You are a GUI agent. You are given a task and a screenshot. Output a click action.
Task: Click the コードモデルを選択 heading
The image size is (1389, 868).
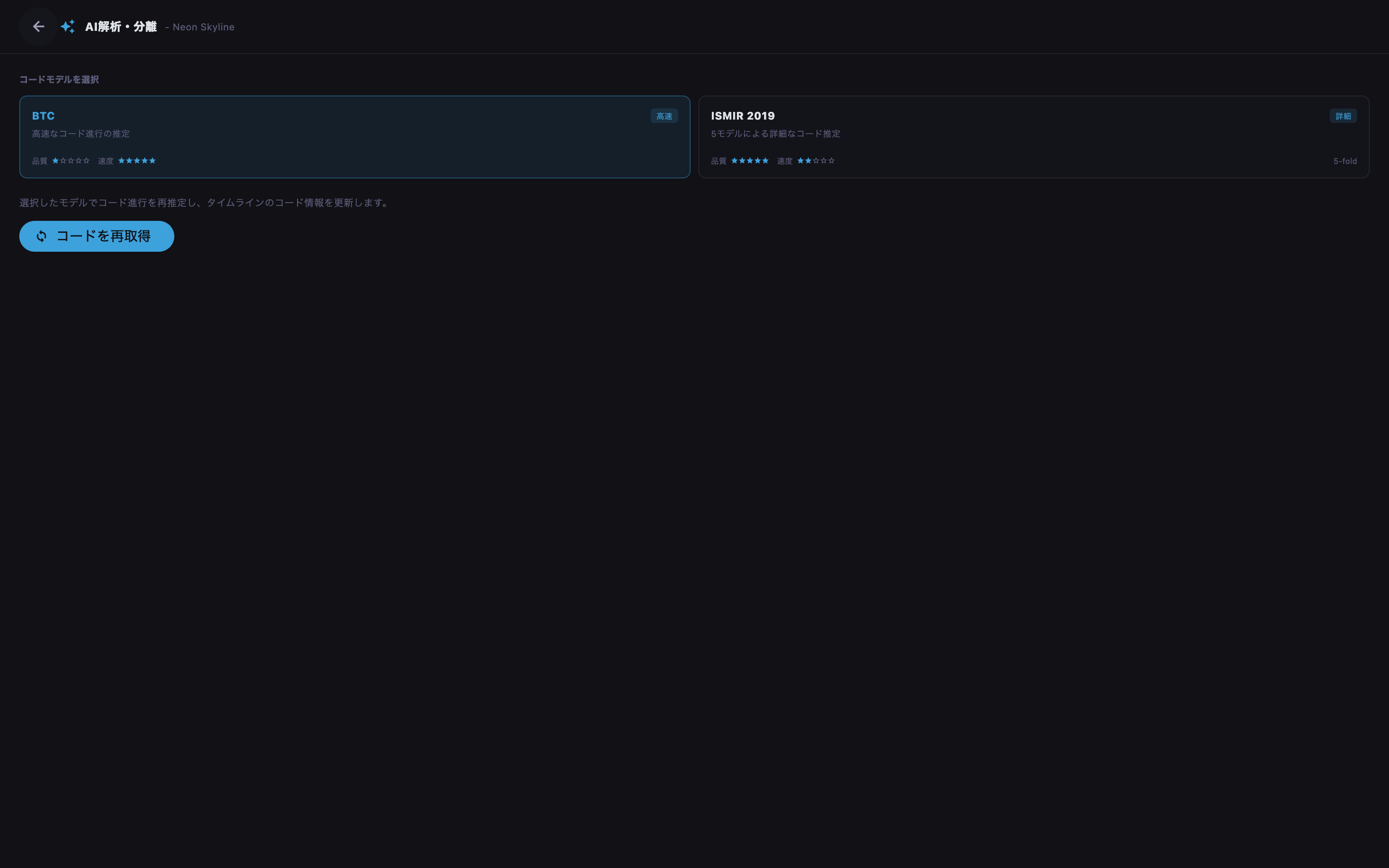pos(59,79)
